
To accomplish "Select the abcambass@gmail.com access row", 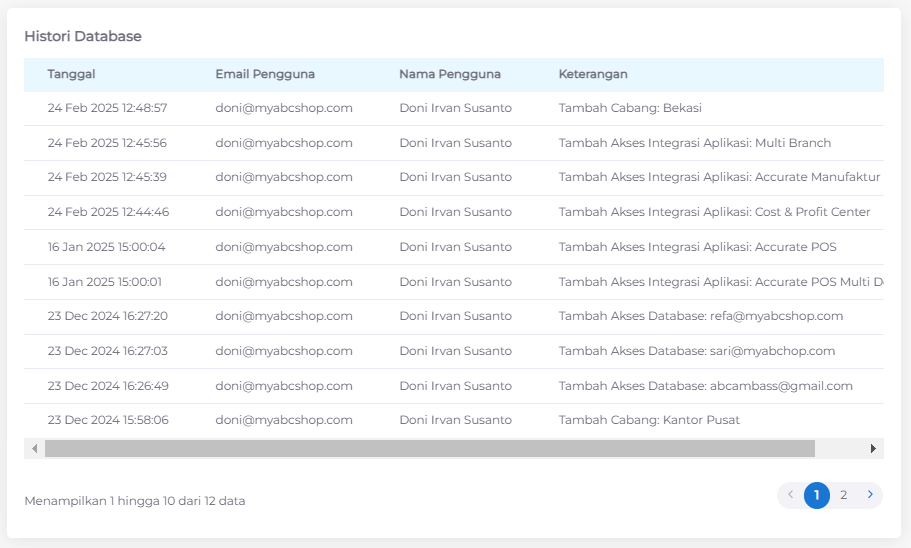I will click(x=705, y=386).
